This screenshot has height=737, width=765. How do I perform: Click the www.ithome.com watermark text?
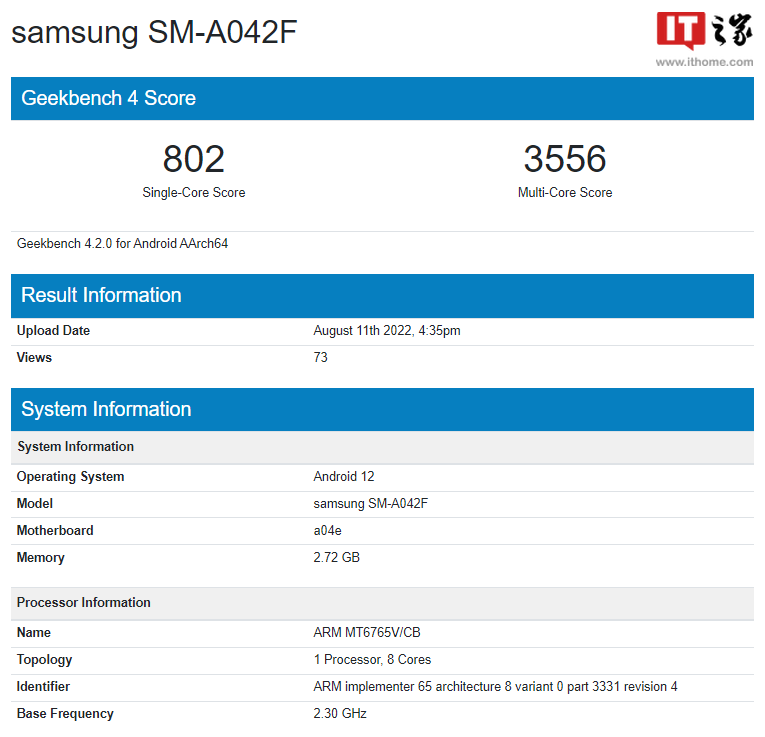pyautogui.click(x=704, y=62)
